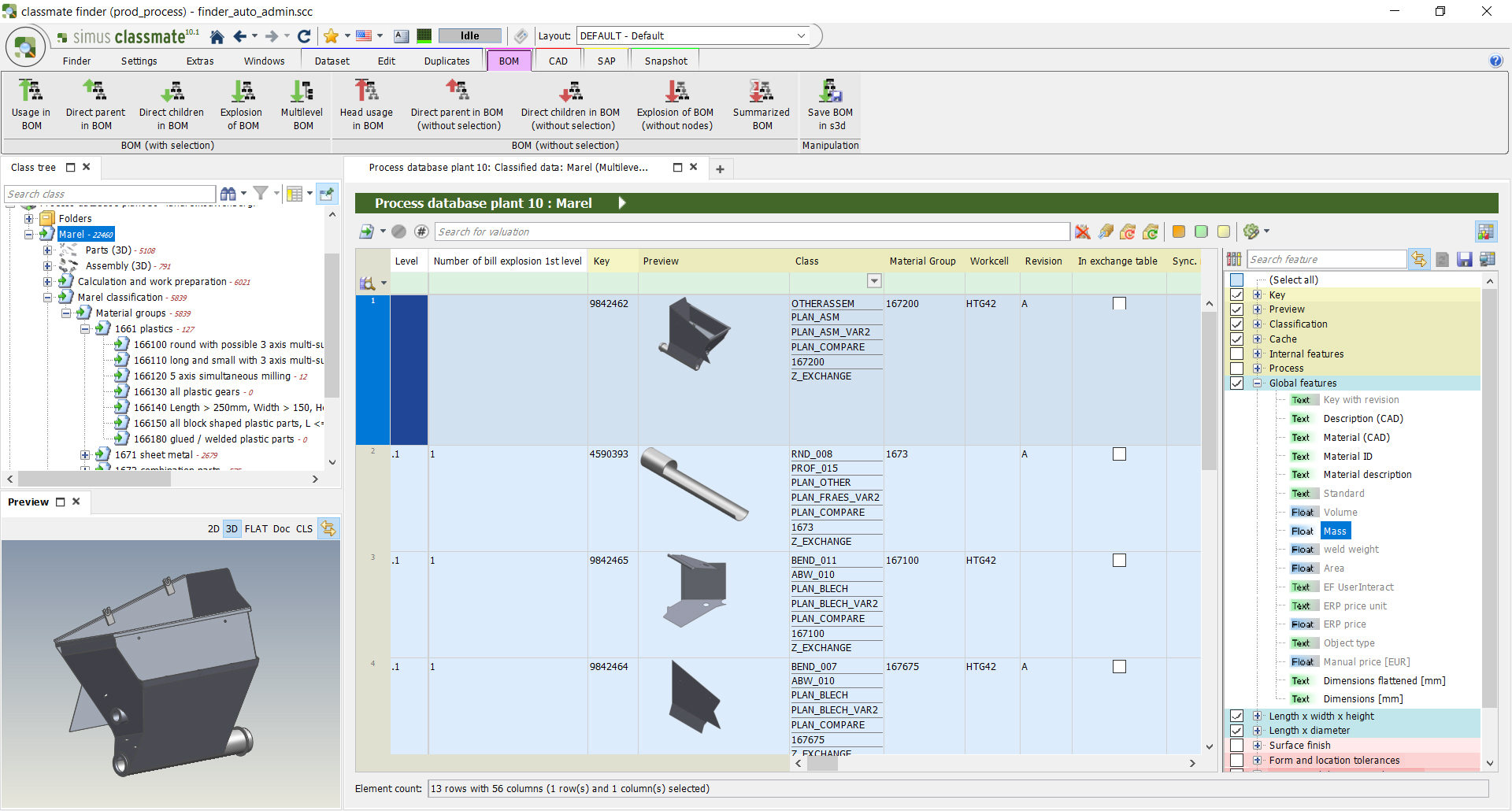Click the orange color marker button
This screenshot has height=811, width=1512.
tap(1179, 231)
